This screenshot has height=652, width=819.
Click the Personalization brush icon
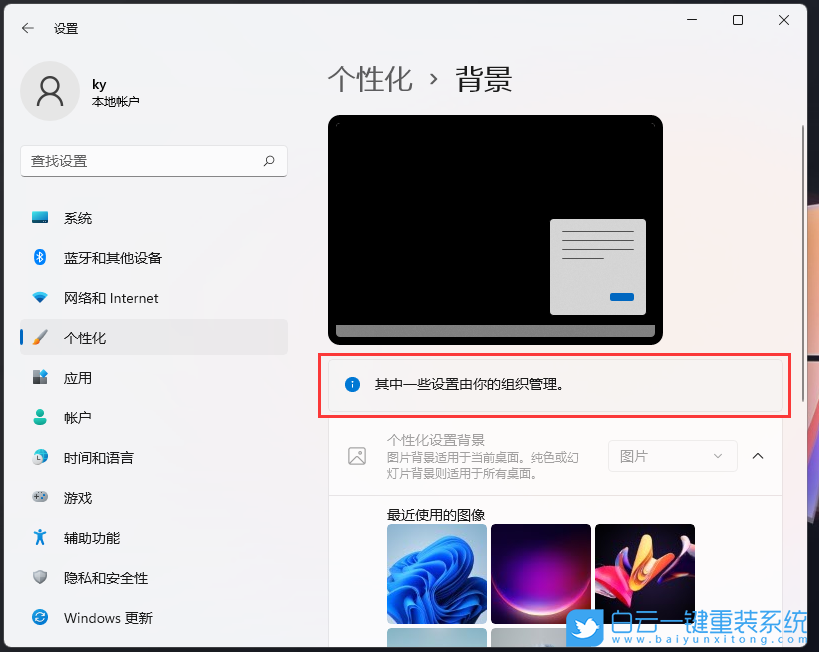tap(40, 337)
